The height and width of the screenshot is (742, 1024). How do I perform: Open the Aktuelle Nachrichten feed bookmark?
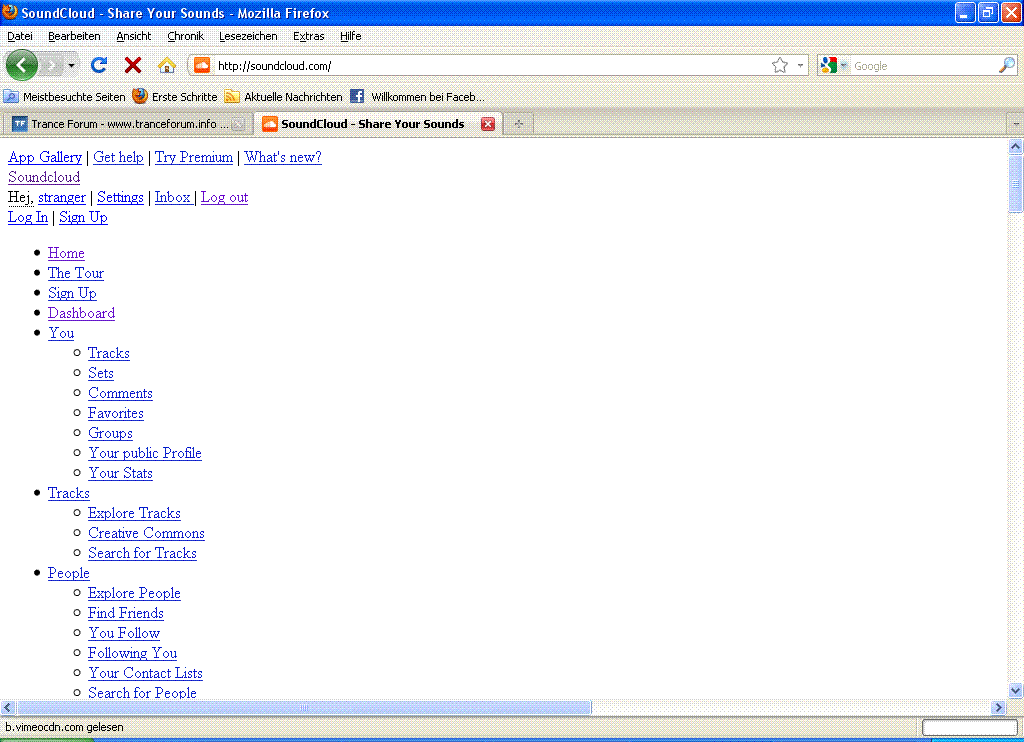tap(284, 97)
